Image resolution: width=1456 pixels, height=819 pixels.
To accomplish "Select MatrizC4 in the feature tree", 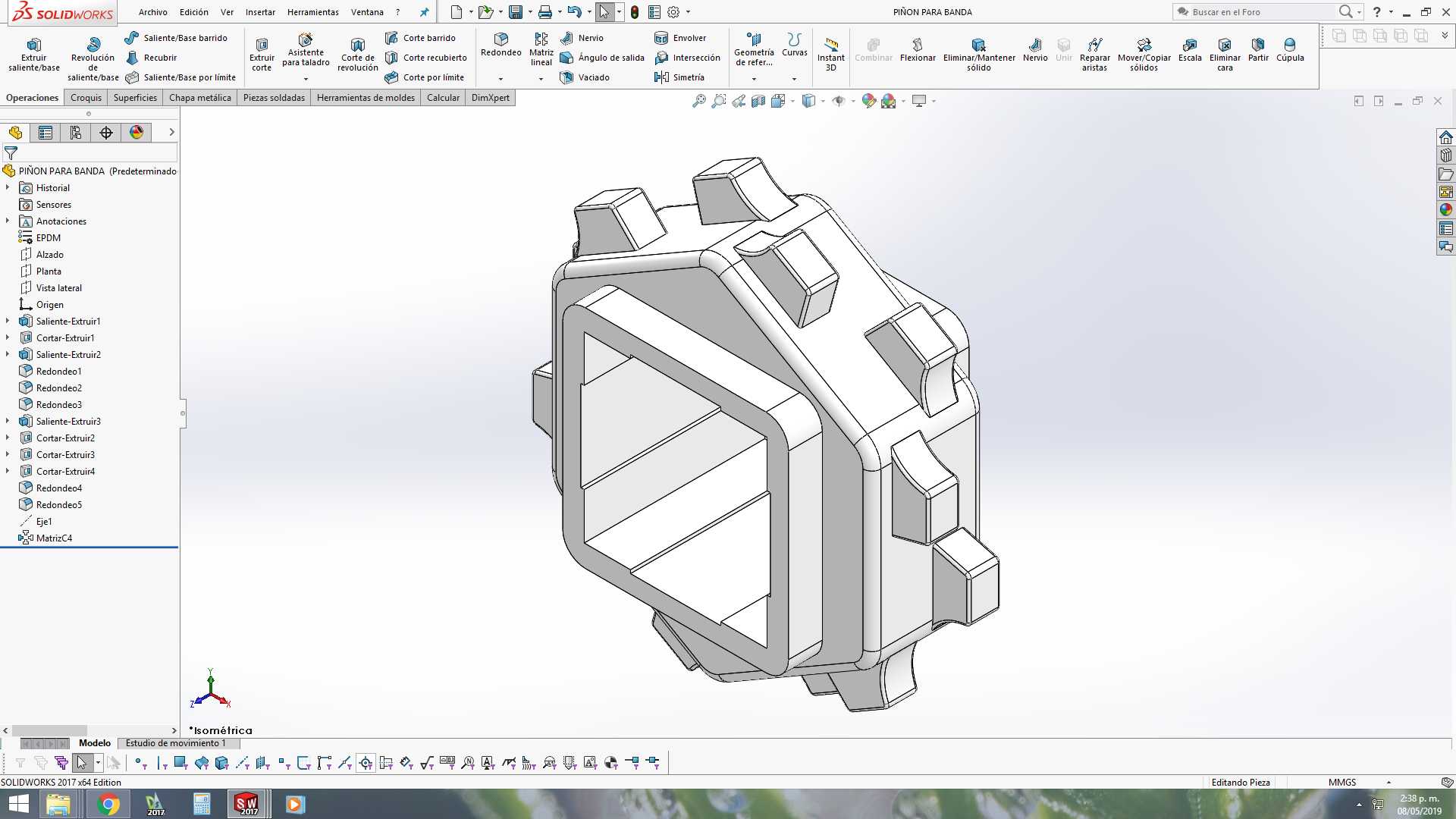I will point(45,538).
